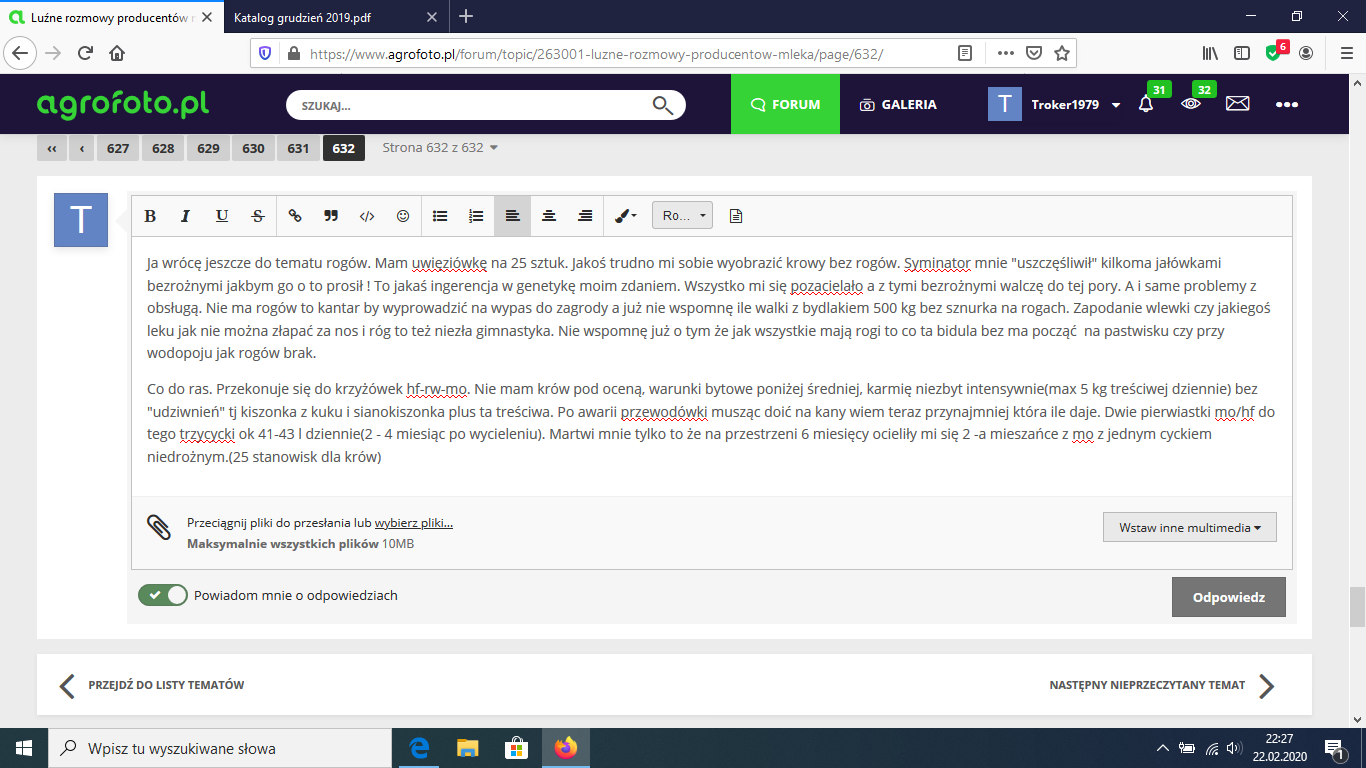Click the preview document icon
The image size is (1366, 768).
pos(736,216)
